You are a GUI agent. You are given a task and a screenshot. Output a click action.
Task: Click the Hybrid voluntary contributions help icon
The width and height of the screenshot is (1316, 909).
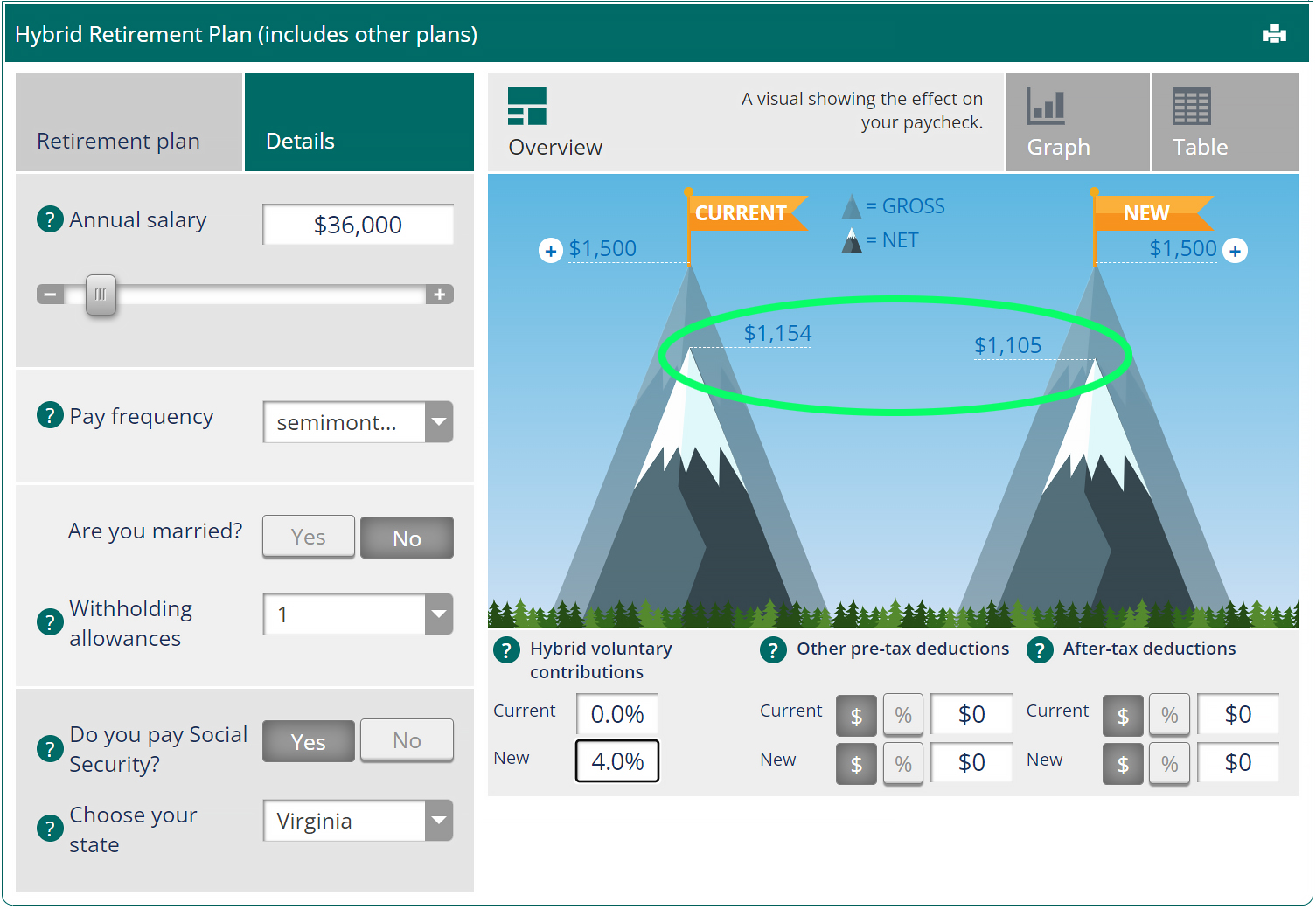click(507, 650)
